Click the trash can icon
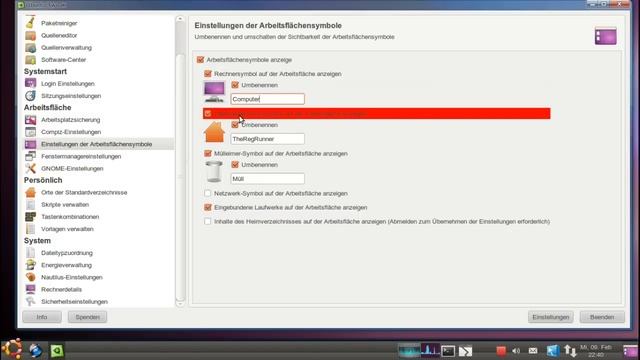 [x=214, y=171]
